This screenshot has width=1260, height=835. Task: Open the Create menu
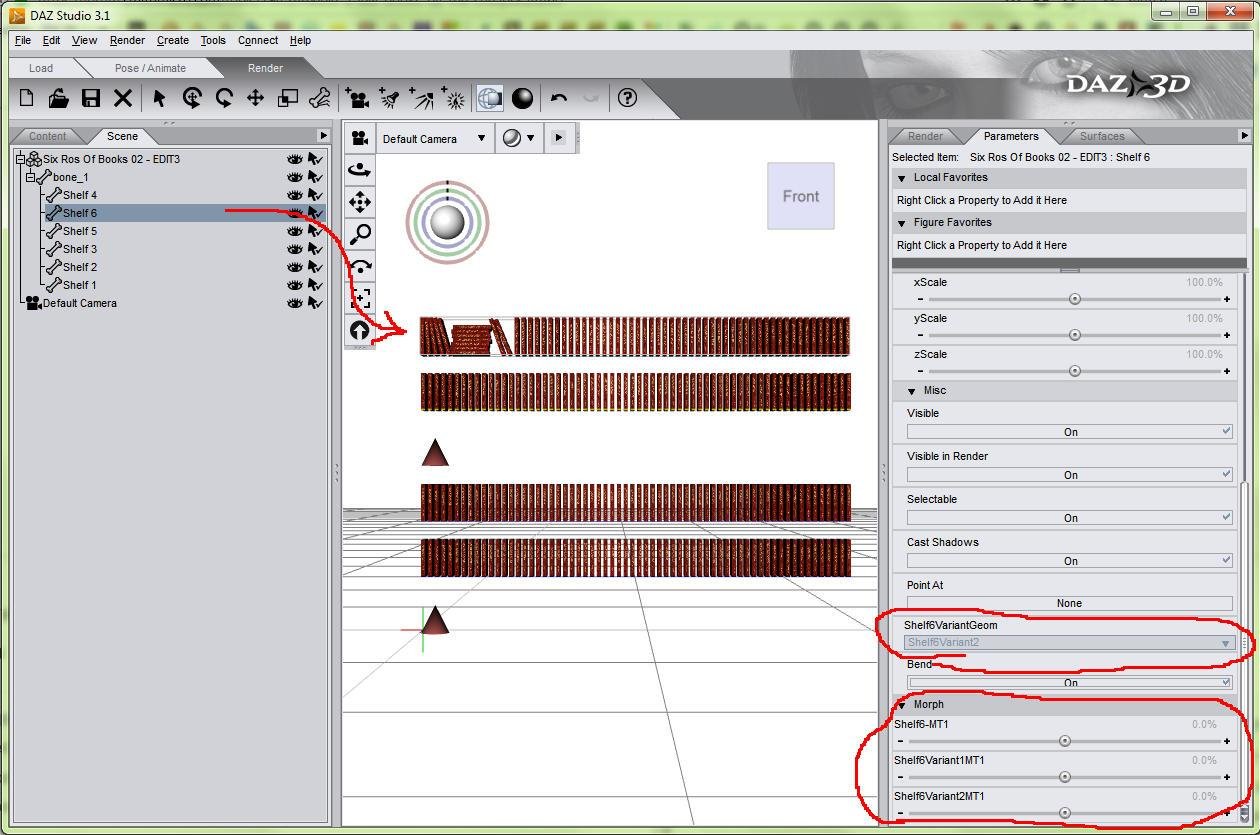coord(172,40)
